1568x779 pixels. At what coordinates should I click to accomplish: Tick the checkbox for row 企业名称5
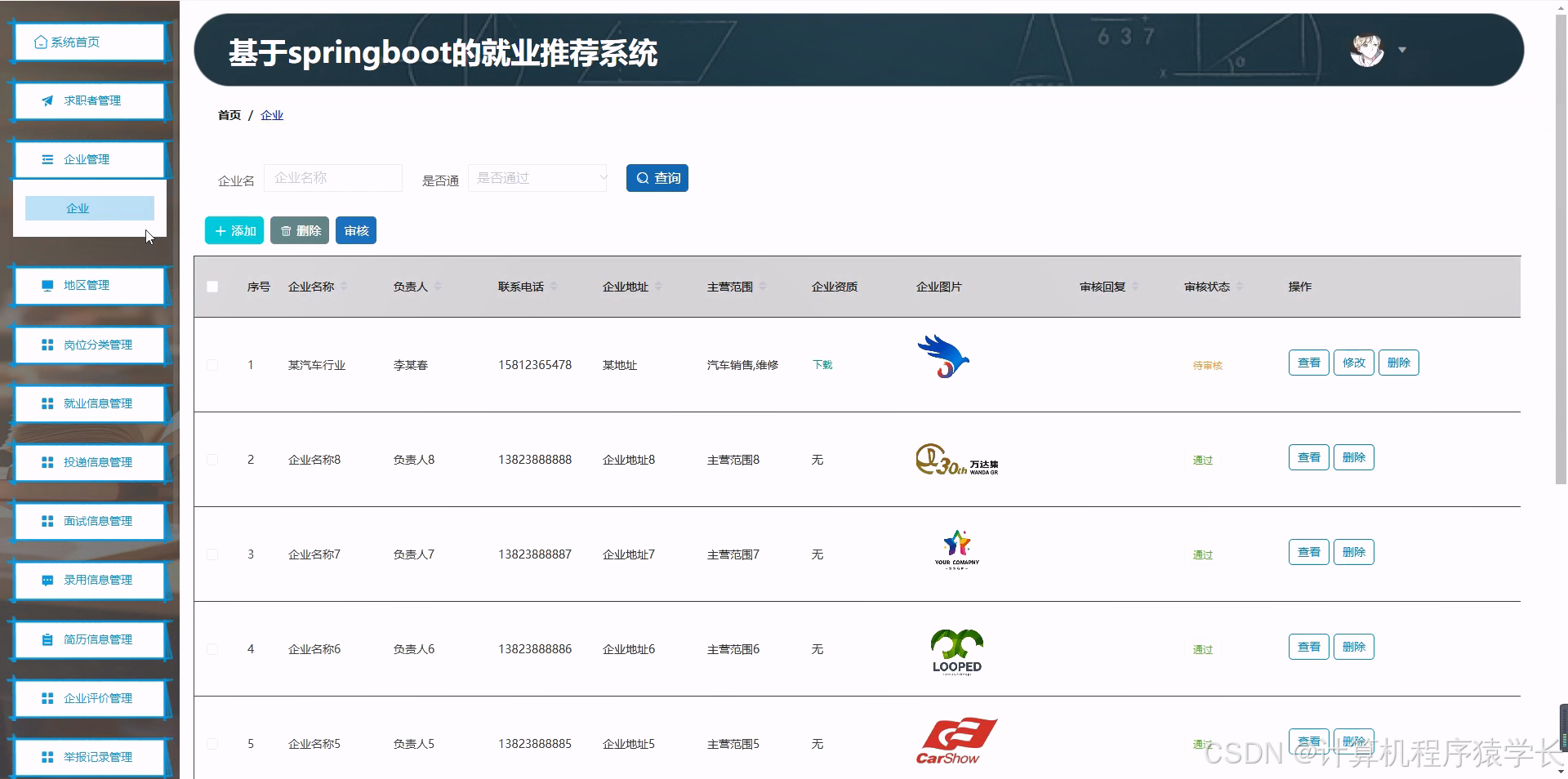point(212,744)
